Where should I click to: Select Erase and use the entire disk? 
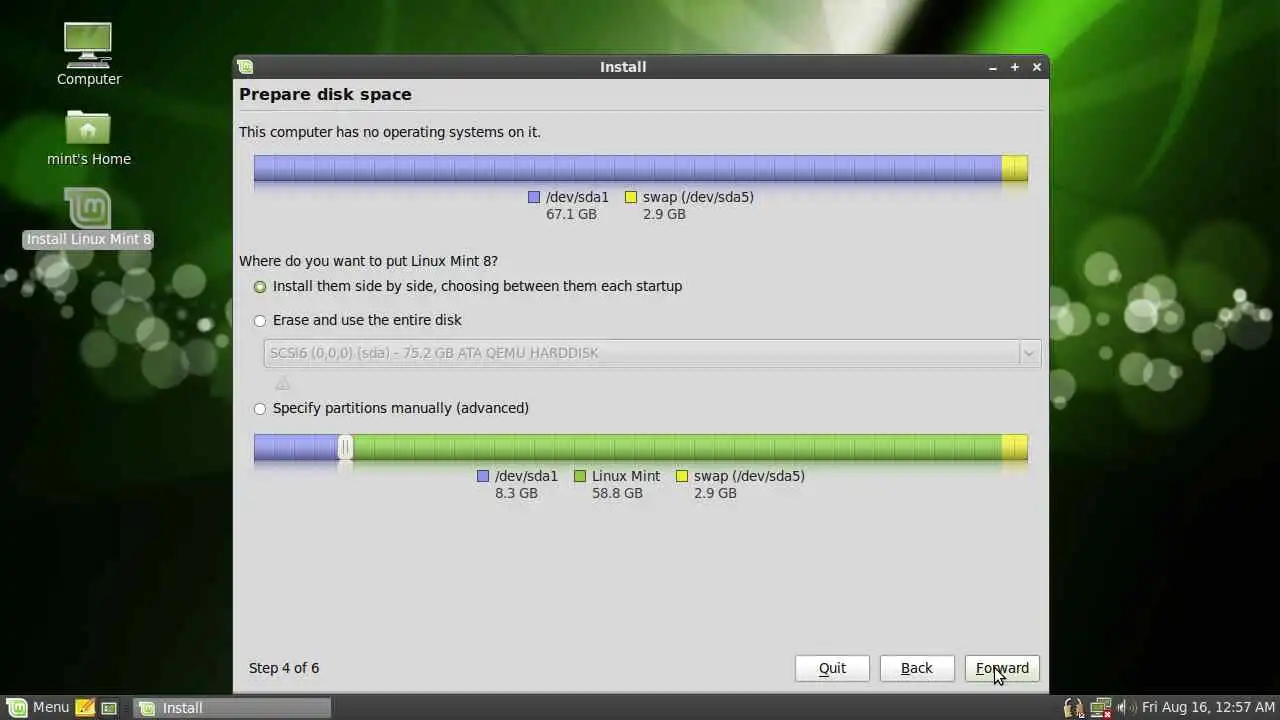point(358,320)
